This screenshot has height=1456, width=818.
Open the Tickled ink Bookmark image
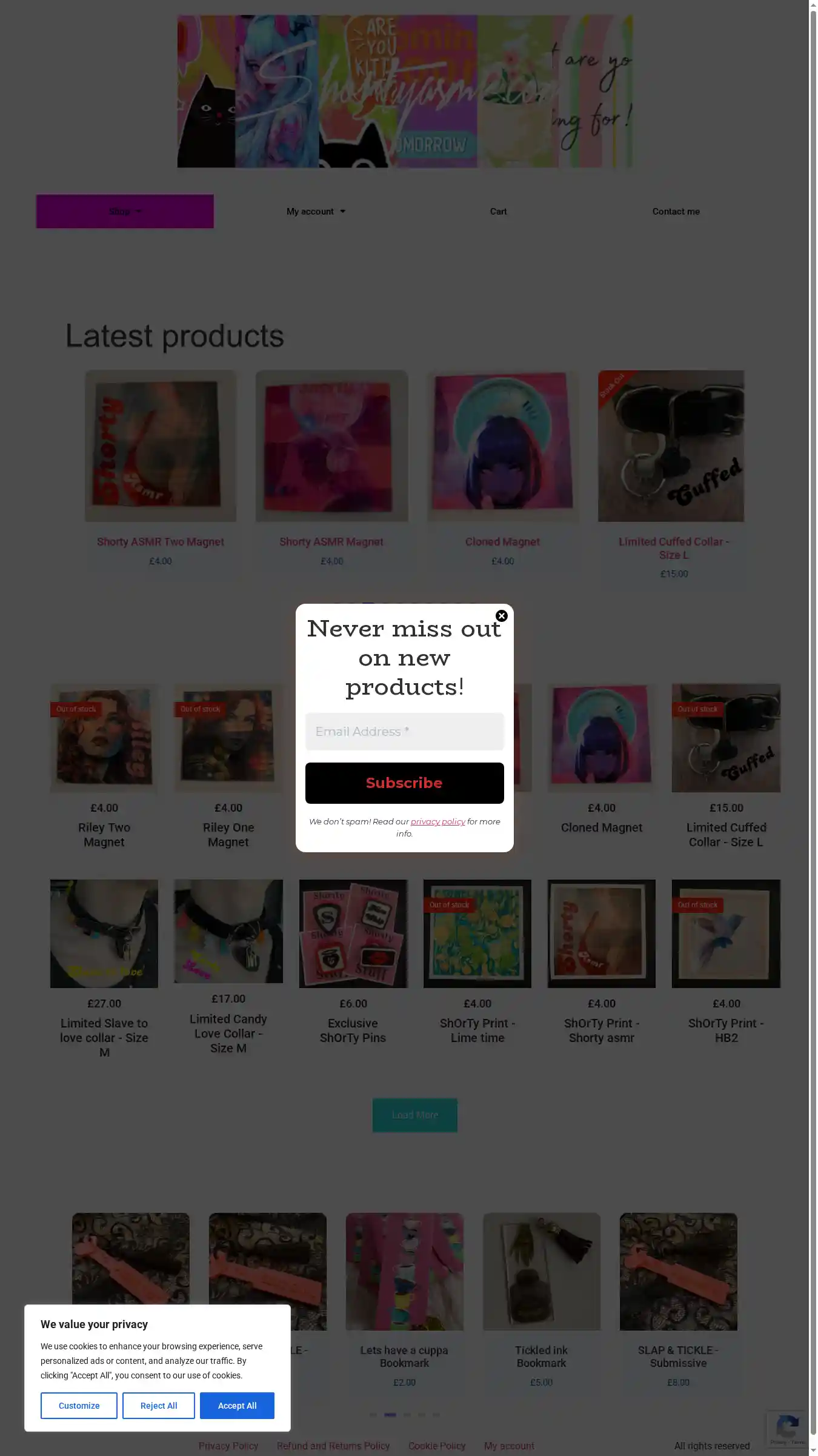[541, 1272]
